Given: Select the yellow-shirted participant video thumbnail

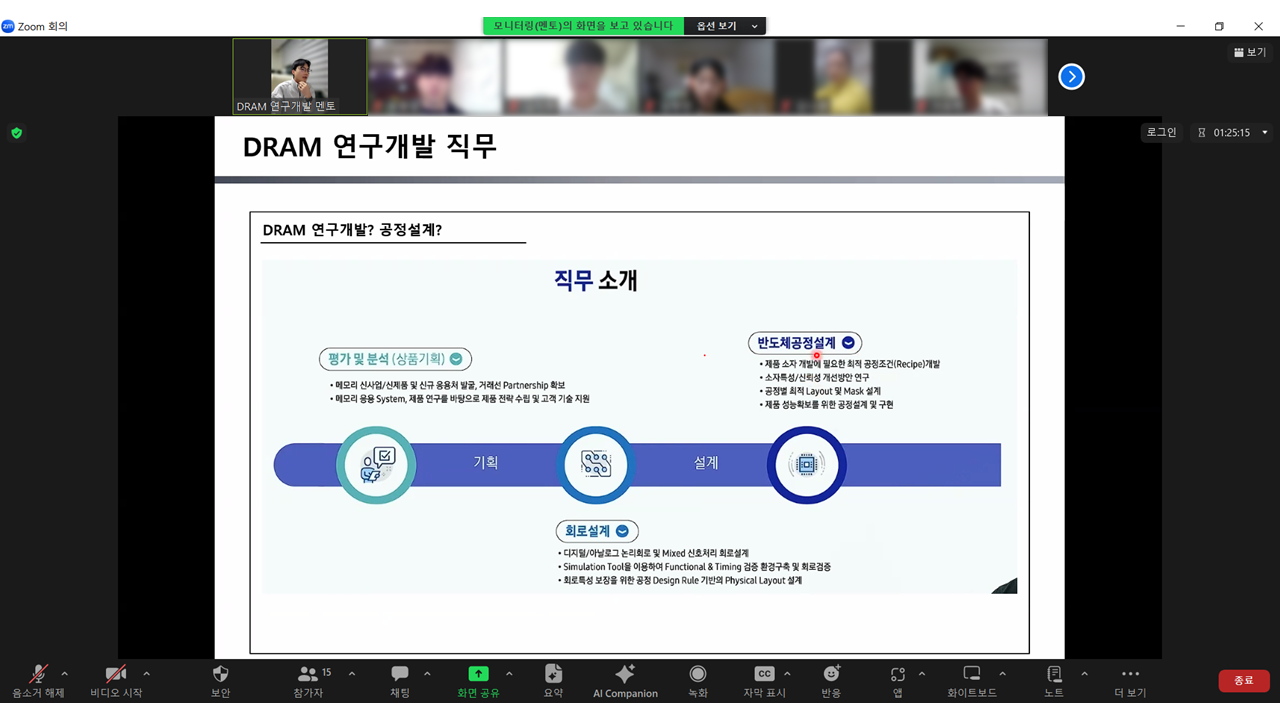Looking at the screenshot, I should pyautogui.click(x=843, y=77).
